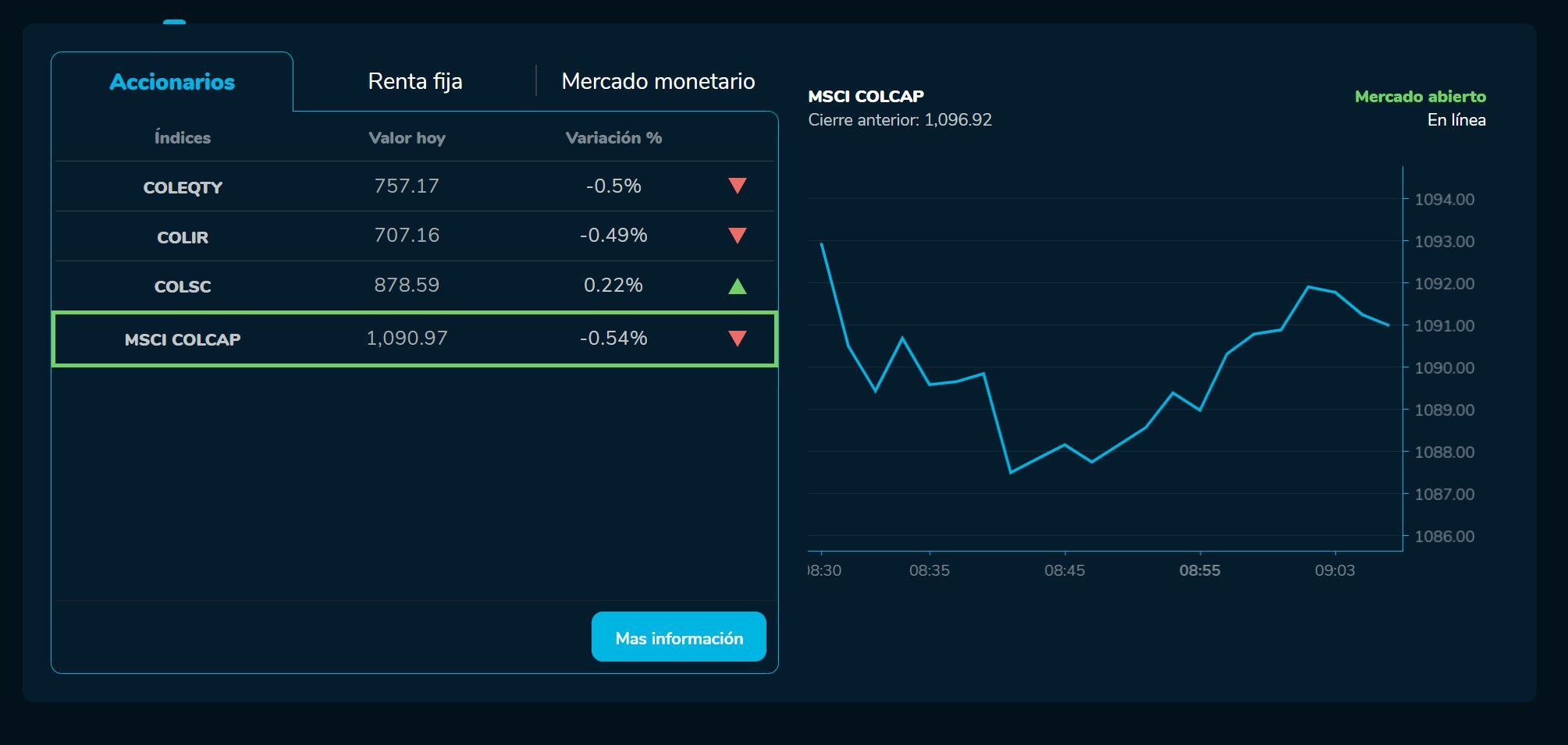Click the 08:45 tick on the time axis
The image size is (1568, 745).
tap(1065, 570)
